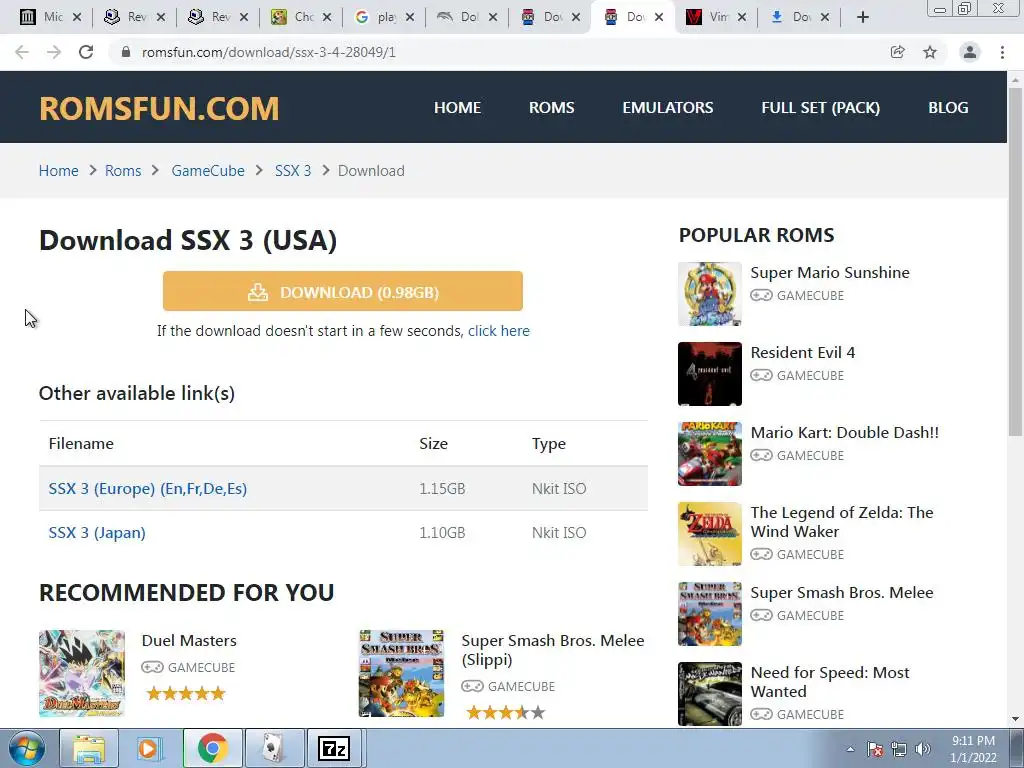Viewport: 1024px width, 768px height.
Task: Open Super Smash Bros. Melee popular link
Action: tap(842, 592)
